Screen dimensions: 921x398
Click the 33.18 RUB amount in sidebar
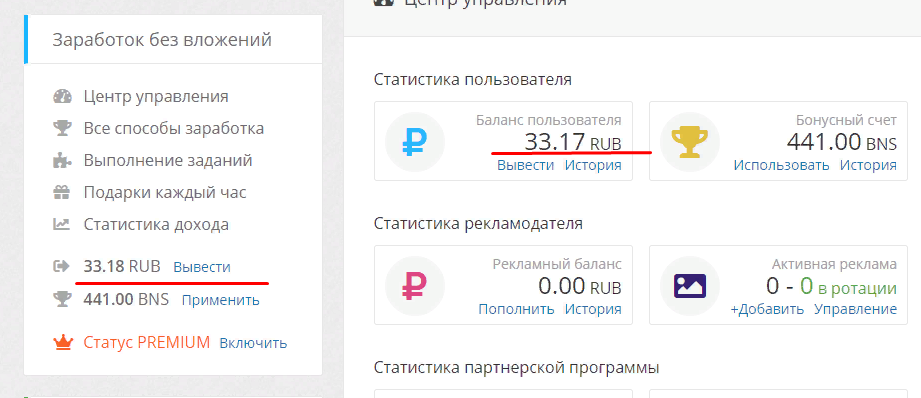[122, 267]
